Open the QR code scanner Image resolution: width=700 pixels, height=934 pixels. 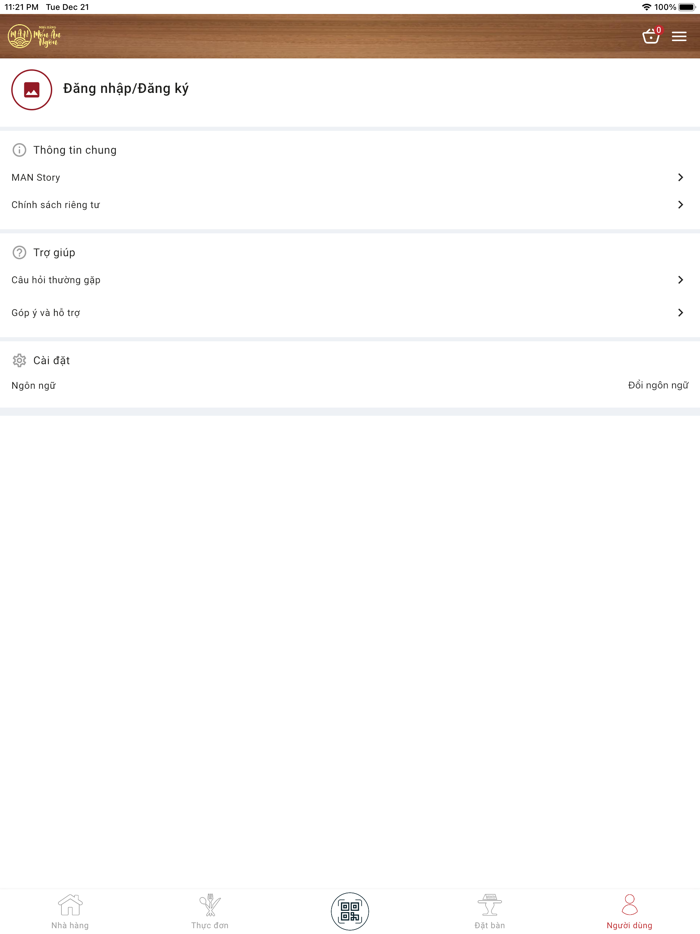[x=350, y=911]
